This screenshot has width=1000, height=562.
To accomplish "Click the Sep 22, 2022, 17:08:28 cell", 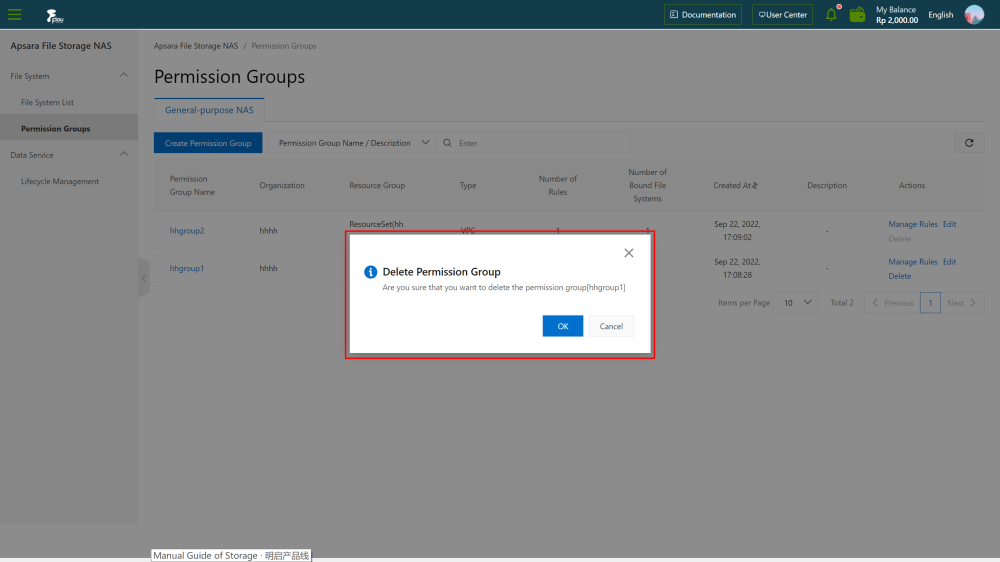I will click(x=737, y=269).
